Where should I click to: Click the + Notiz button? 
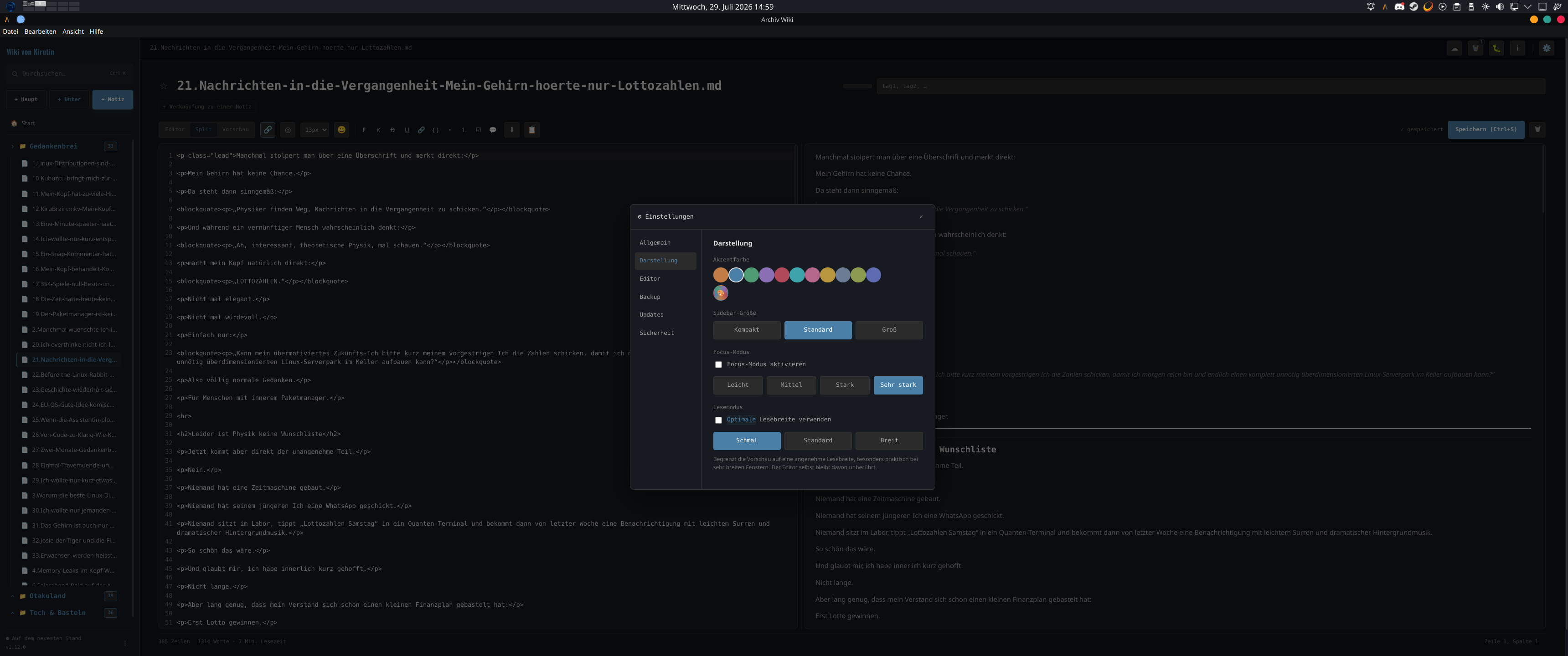[113, 100]
